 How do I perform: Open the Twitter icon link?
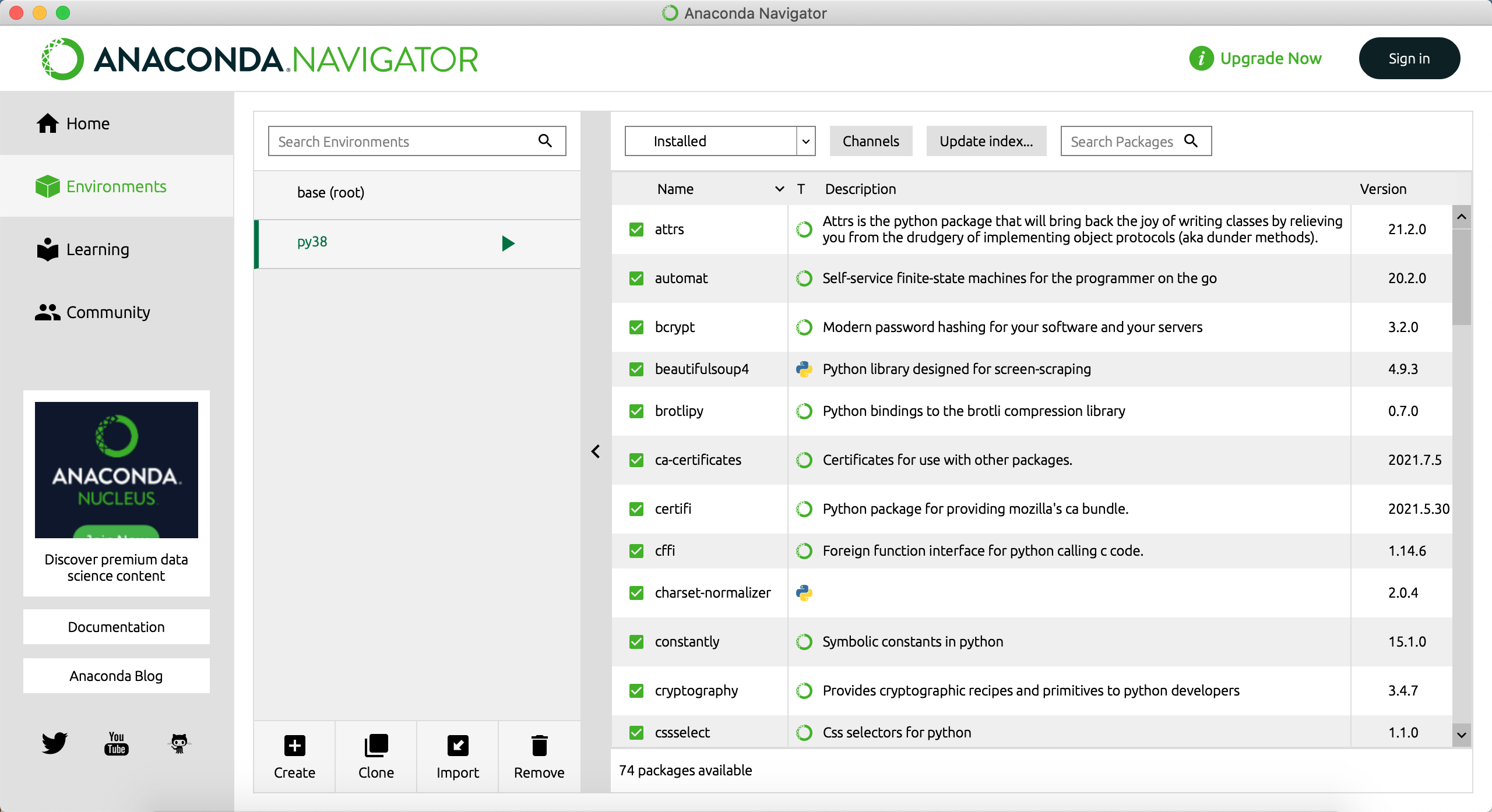tap(55, 743)
